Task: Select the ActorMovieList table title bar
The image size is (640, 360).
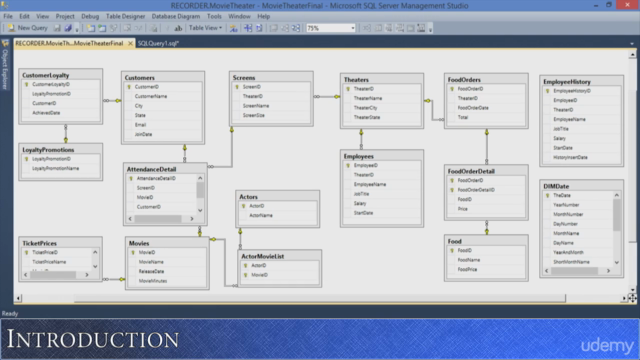Action: click(280, 256)
